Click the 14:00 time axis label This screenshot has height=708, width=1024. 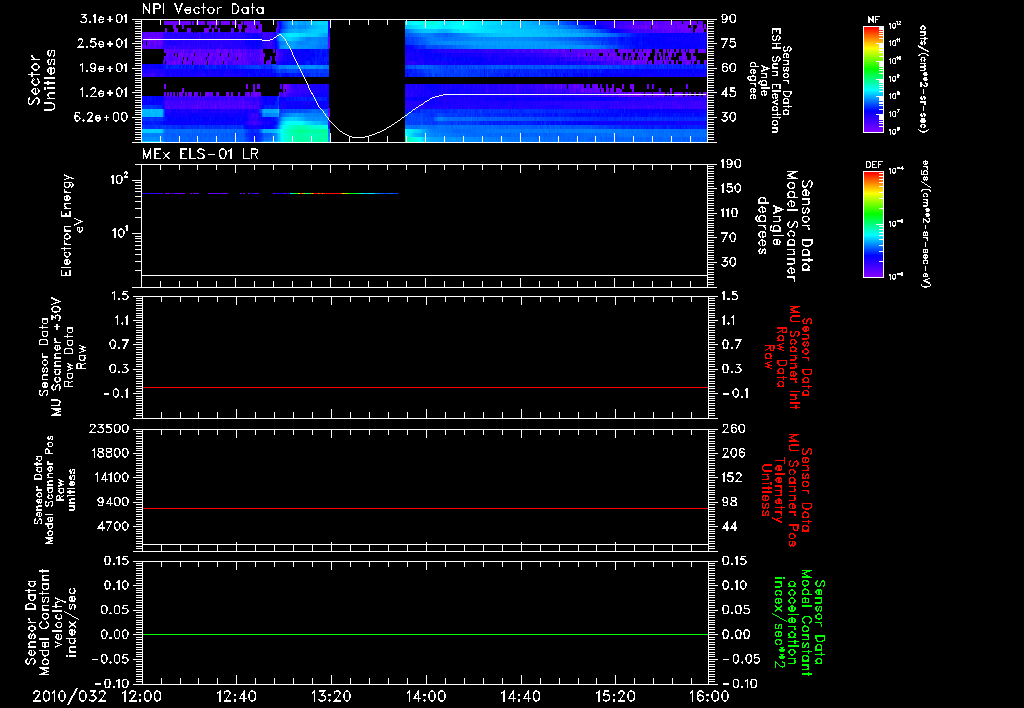click(426, 696)
